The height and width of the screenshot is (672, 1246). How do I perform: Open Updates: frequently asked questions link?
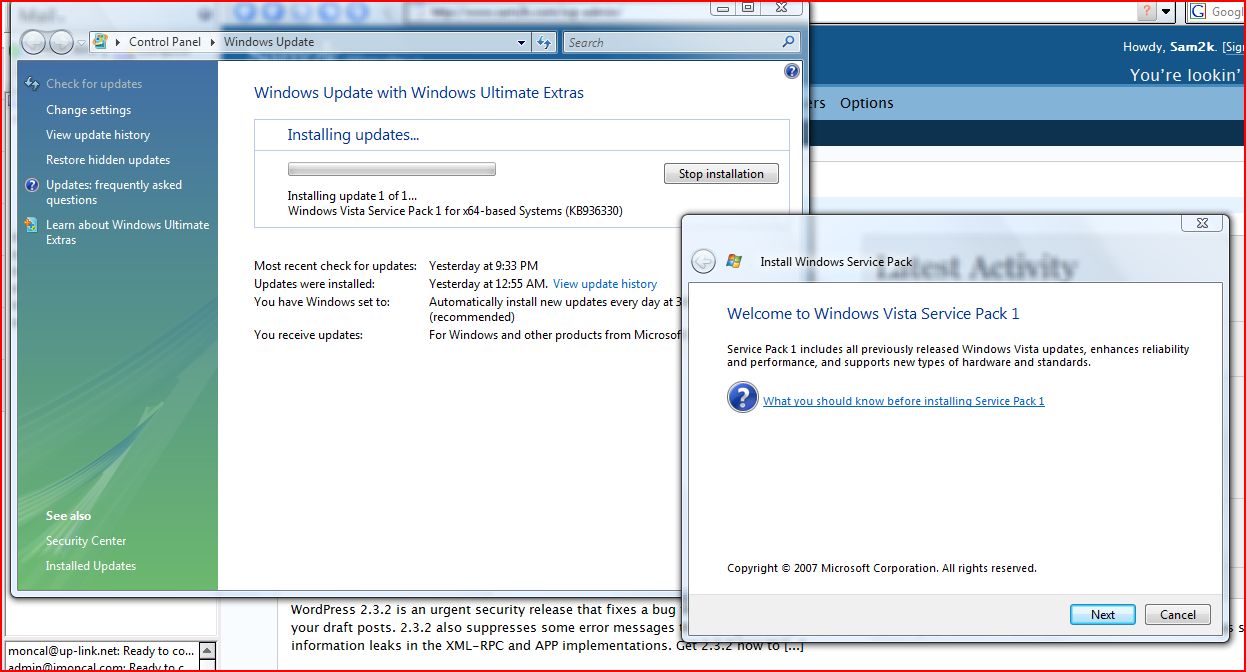click(x=114, y=192)
